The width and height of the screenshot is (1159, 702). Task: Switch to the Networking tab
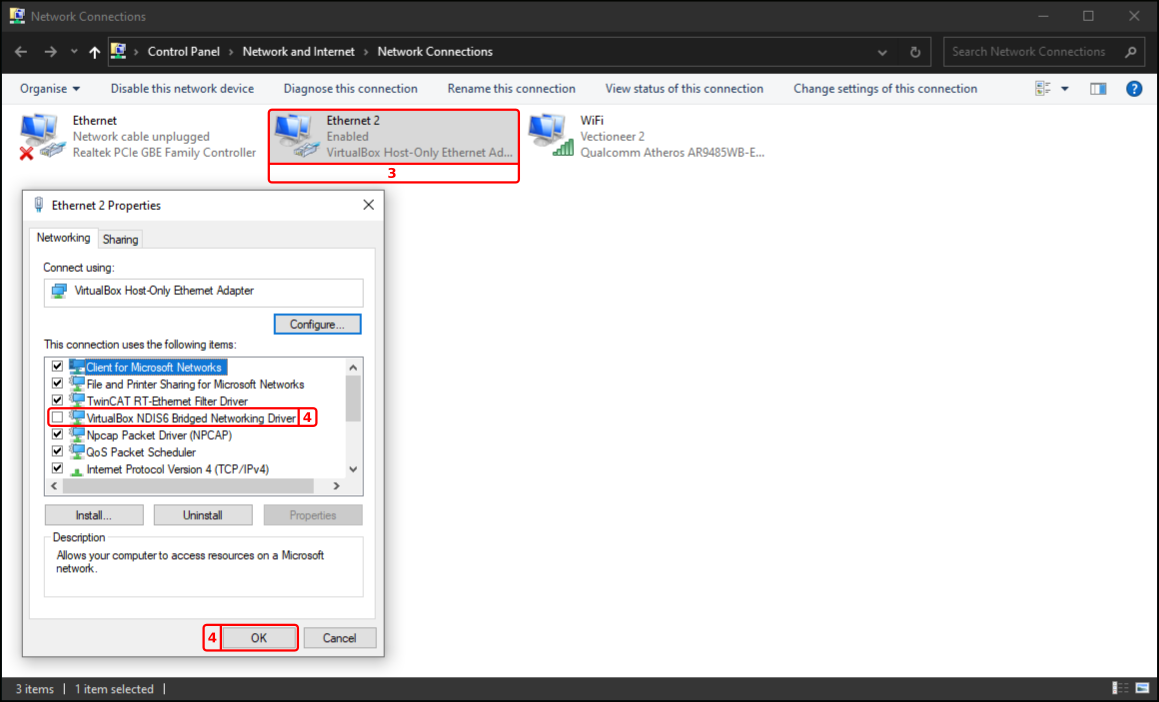tap(64, 238)
